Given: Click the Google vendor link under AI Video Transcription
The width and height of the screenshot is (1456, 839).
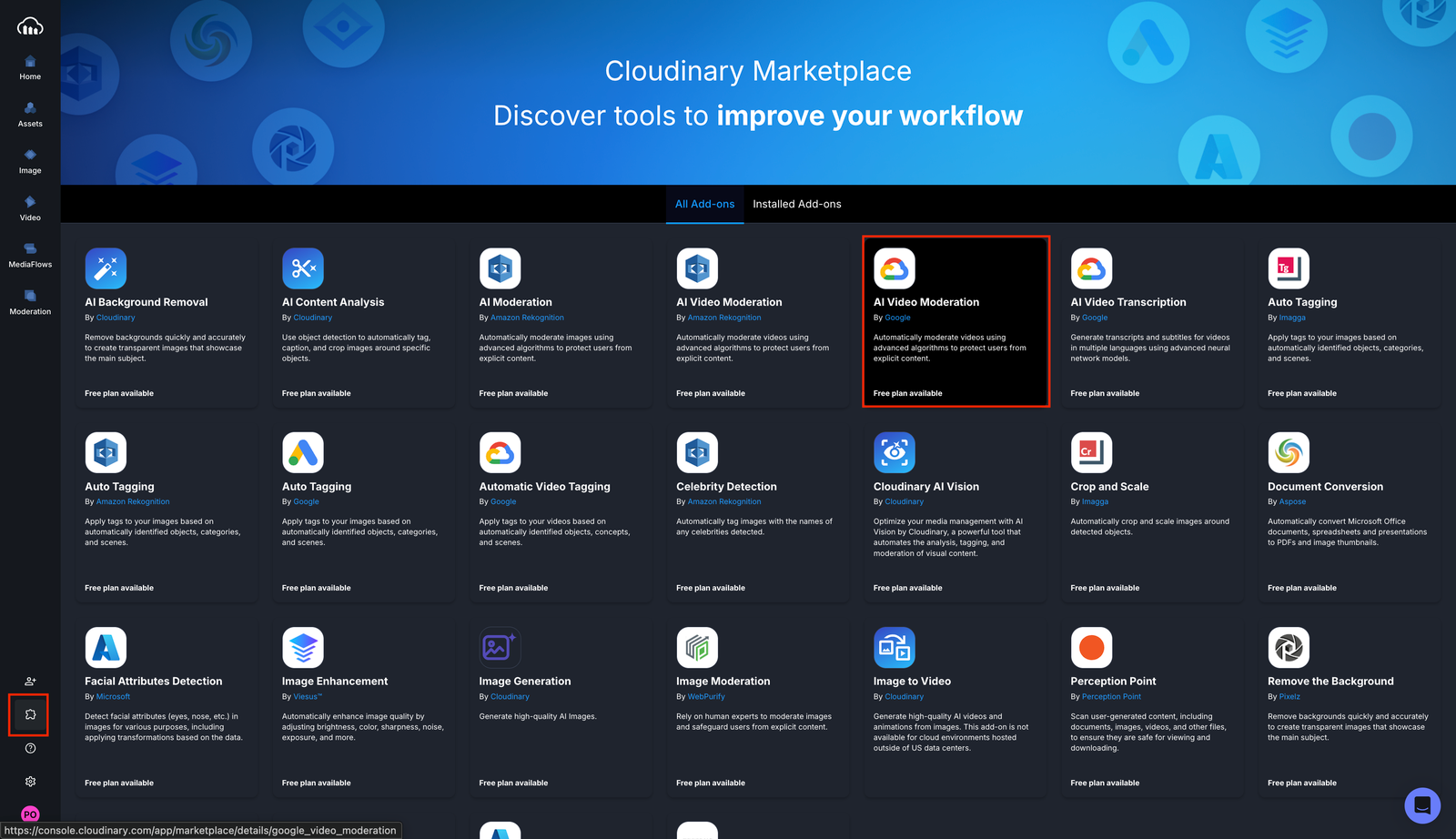Looking at the screenshot, I should pos(1095,318).
